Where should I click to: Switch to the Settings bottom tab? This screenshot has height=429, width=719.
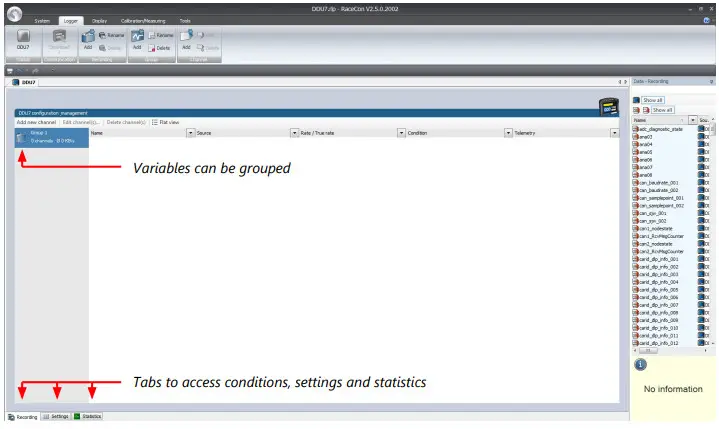pyautogui.click(x=56, y=417)
